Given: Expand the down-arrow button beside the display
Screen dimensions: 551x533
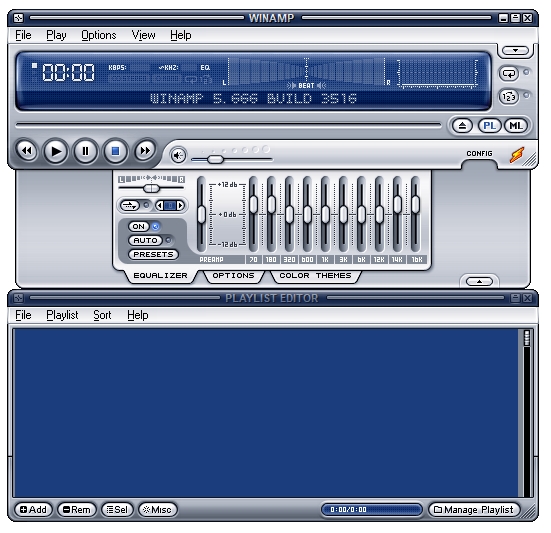Looking at the screenshot, I should point(515,51).
